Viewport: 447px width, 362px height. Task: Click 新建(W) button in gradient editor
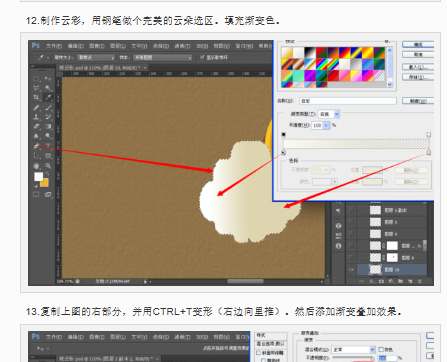point(418,101)
